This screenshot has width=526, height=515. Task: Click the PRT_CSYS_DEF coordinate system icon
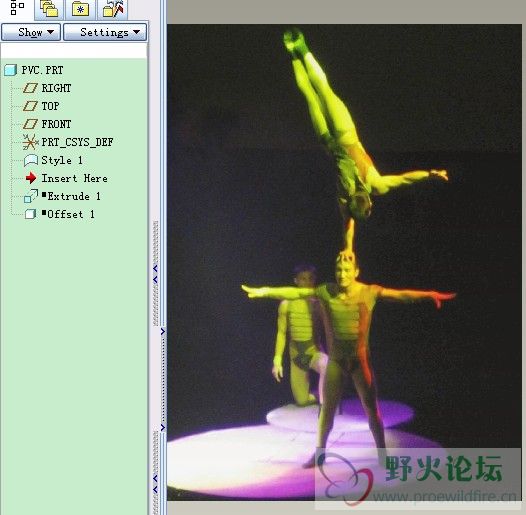point(30,142)
